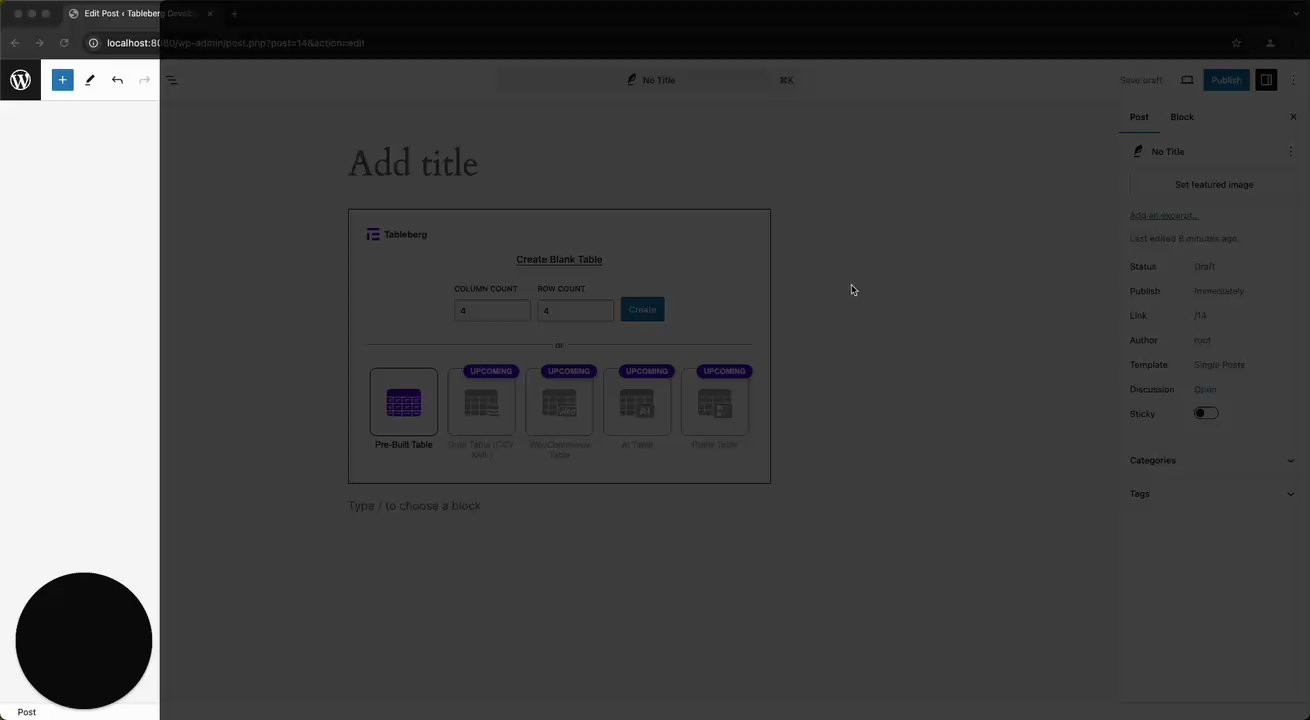
Task: Toggle the block inserter plus button
Action: click(62, 80)
